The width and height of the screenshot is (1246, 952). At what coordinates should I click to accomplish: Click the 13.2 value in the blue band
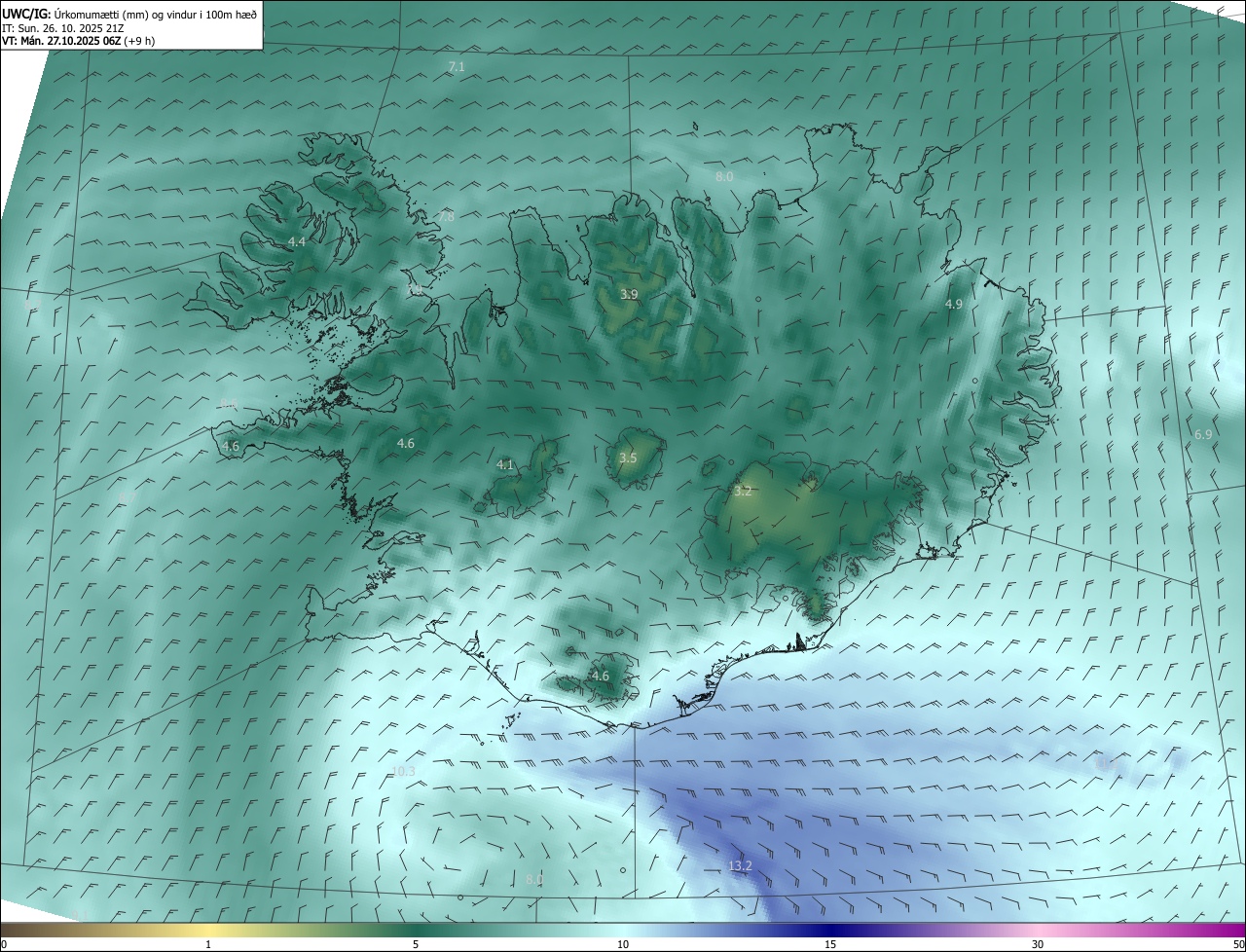coord(740,865)
